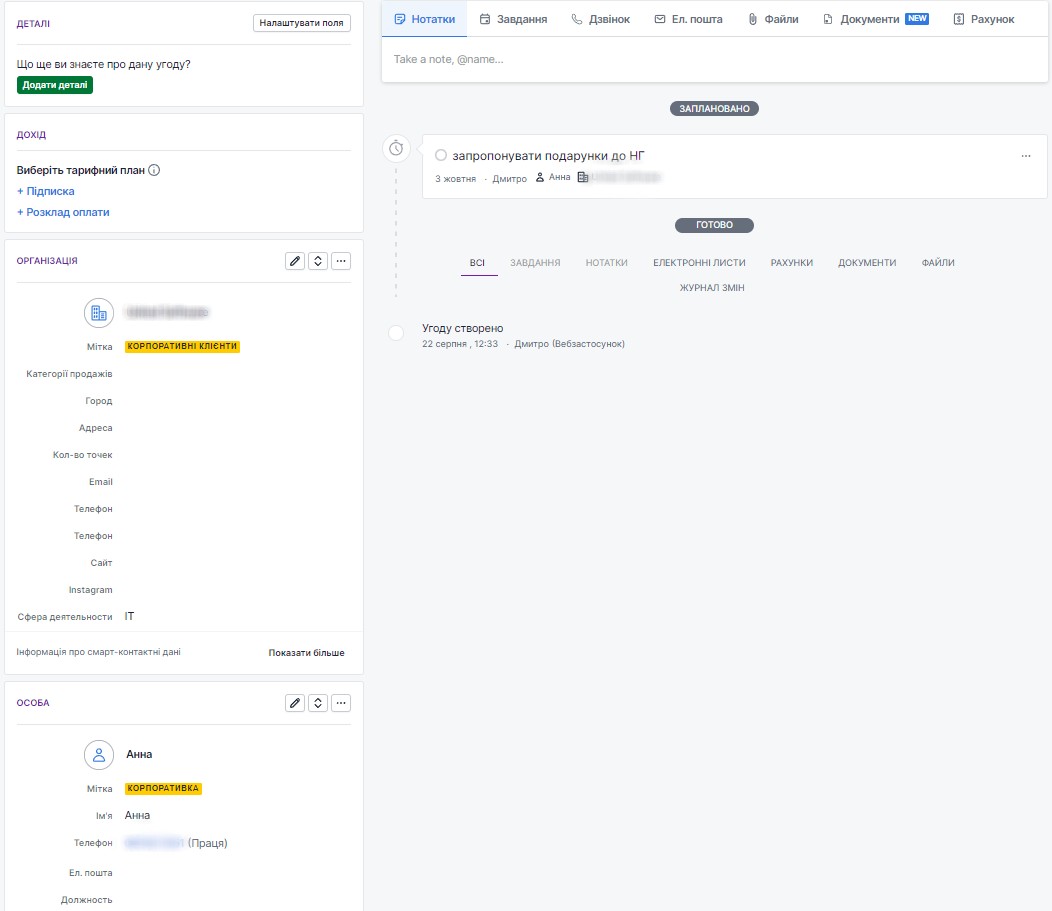Click into the Take a note field
This screenshot has height=911, width=1052.
point(715,60)
